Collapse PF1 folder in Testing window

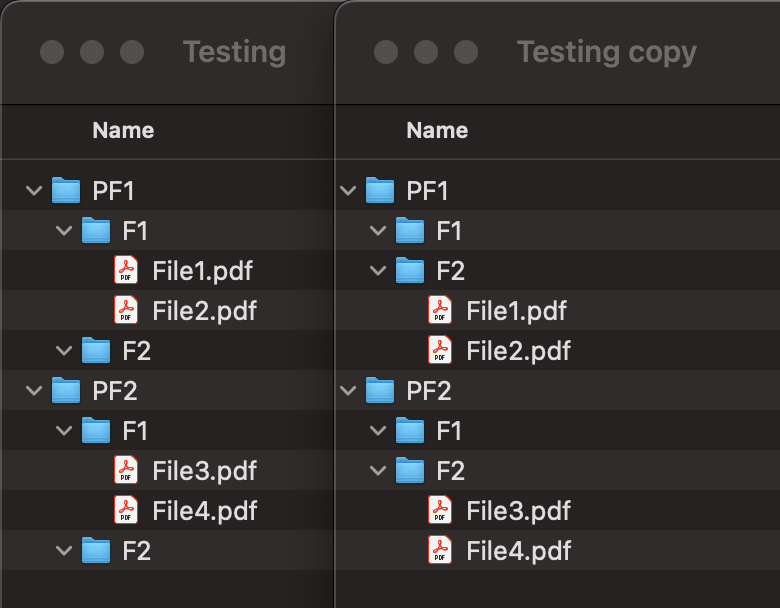click(x=34, y=191)
